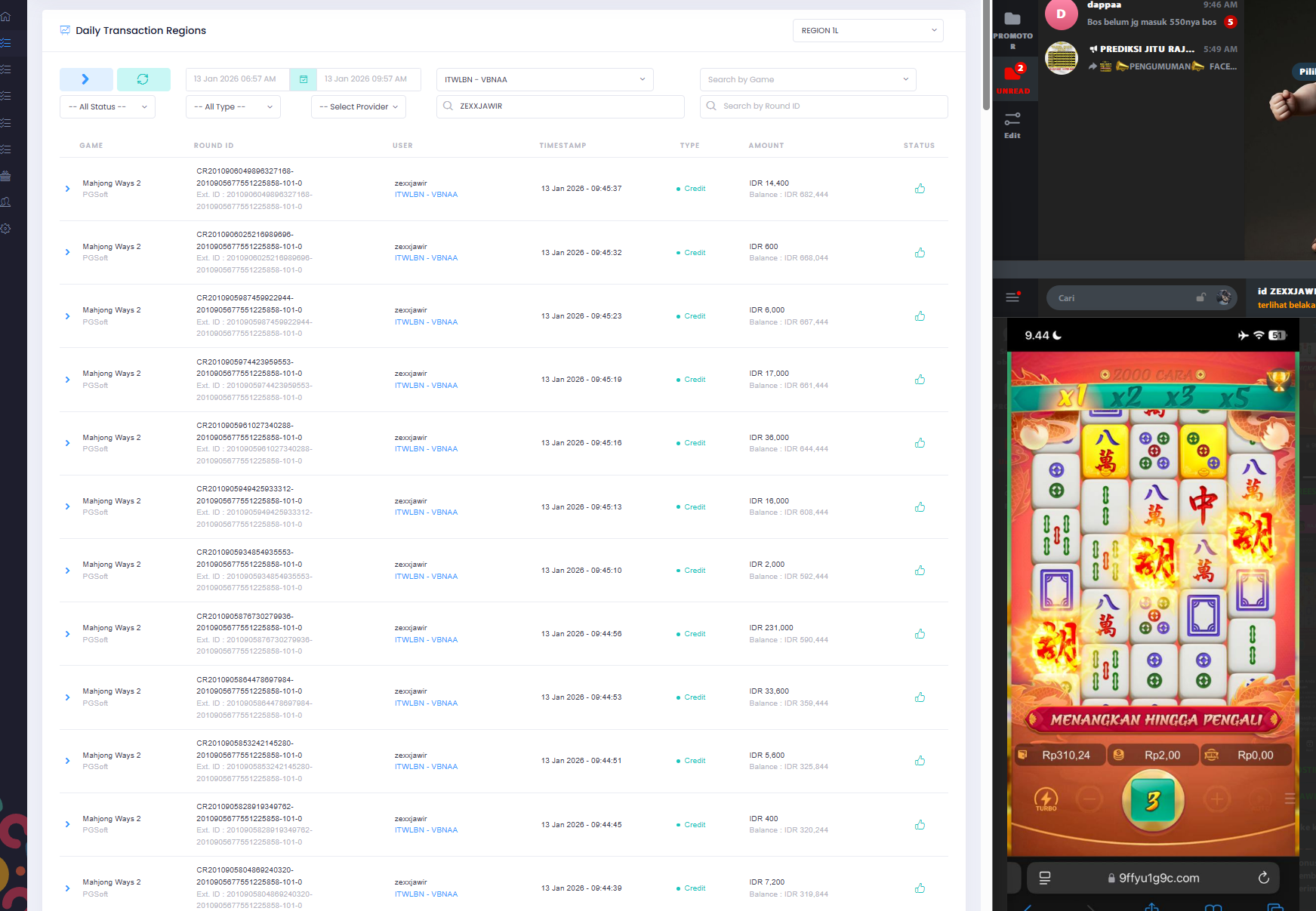Open the gift icon in left sidebar
This screenshot has height=911, width=1316.
coord(6,176)
